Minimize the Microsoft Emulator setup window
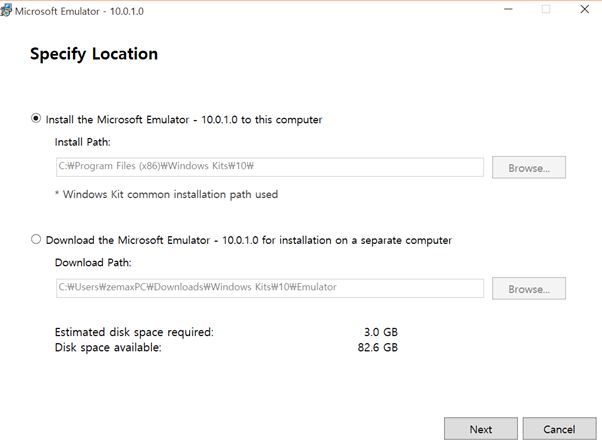602x443 pixels. click(x=500, y=10)
